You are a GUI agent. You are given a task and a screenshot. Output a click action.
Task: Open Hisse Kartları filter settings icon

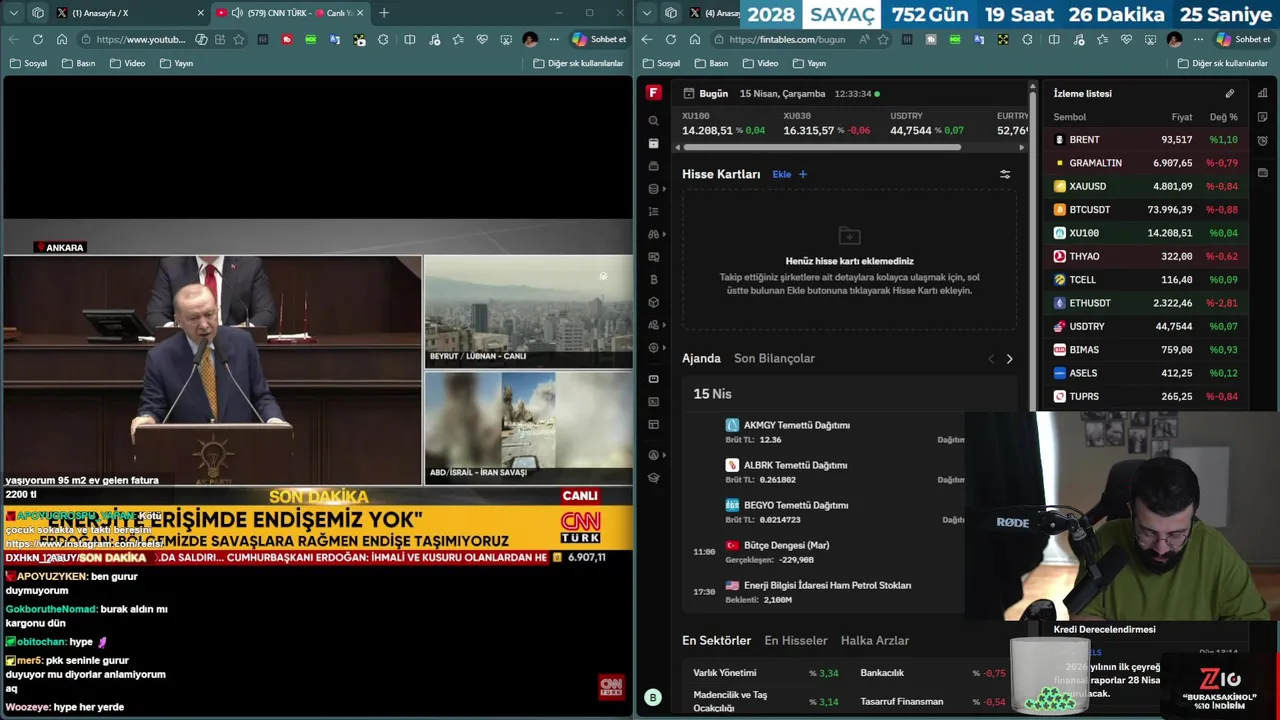coord(1005,174)
